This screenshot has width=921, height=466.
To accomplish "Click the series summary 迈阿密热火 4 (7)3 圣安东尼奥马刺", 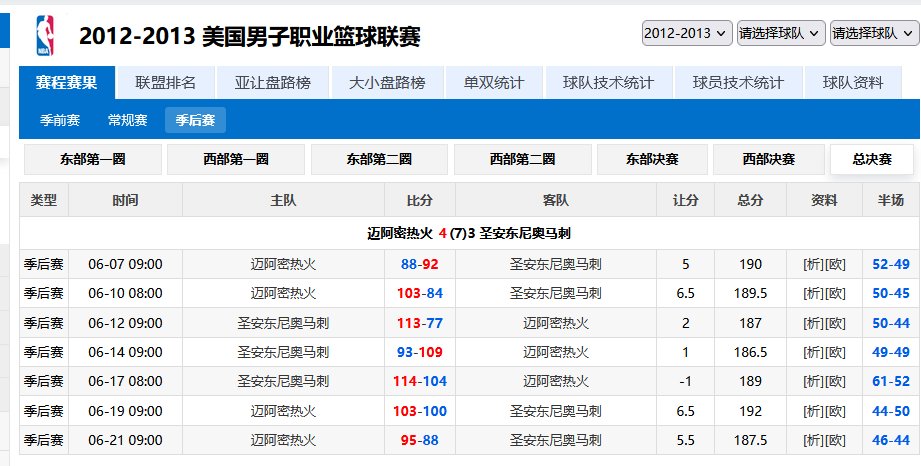I will pos(469,233).
